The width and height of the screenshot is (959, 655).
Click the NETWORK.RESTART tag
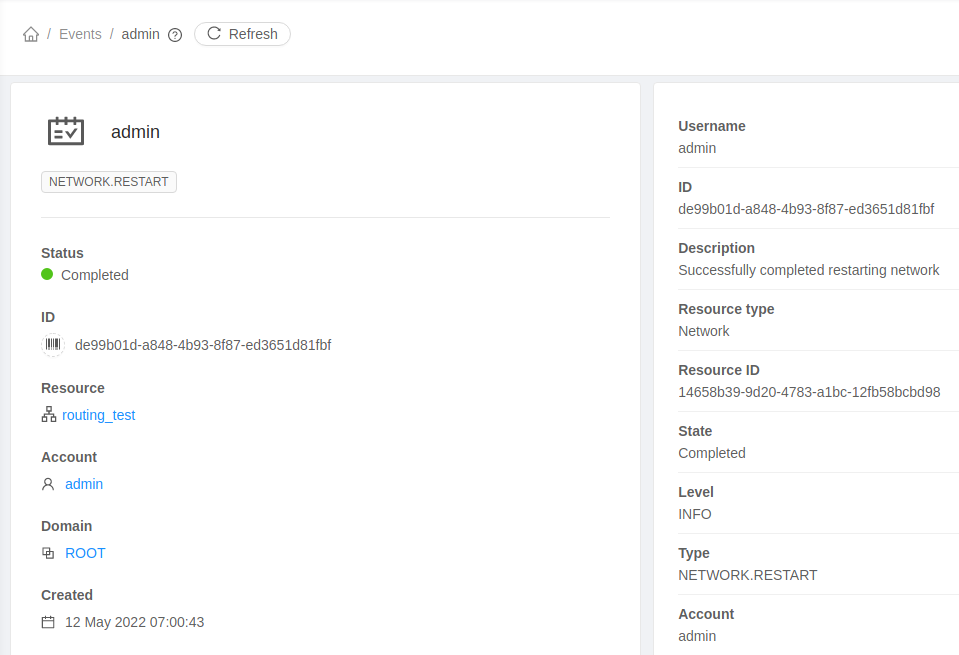(x=109, y=182)
